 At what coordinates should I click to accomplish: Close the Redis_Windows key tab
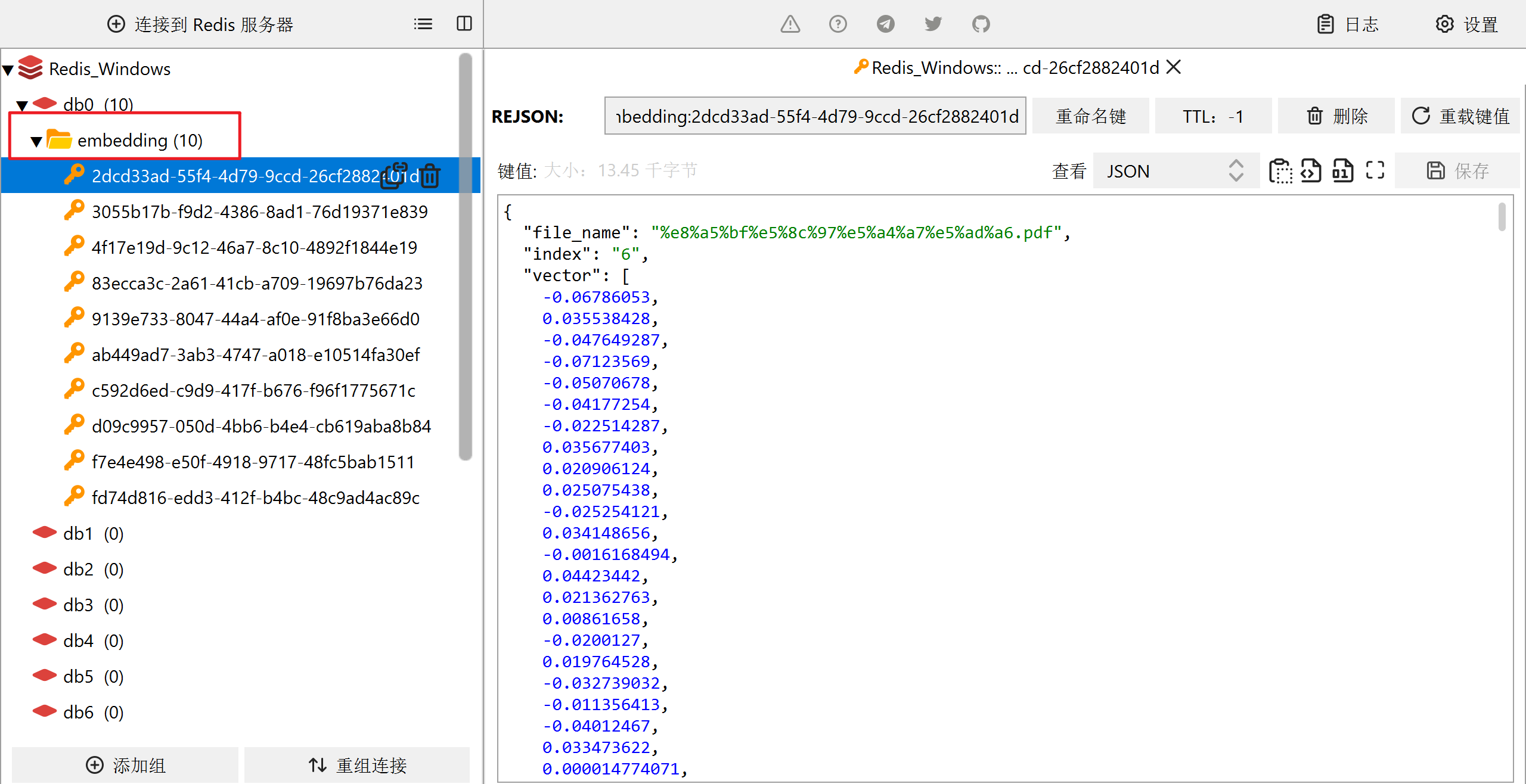pos(1173,67)
